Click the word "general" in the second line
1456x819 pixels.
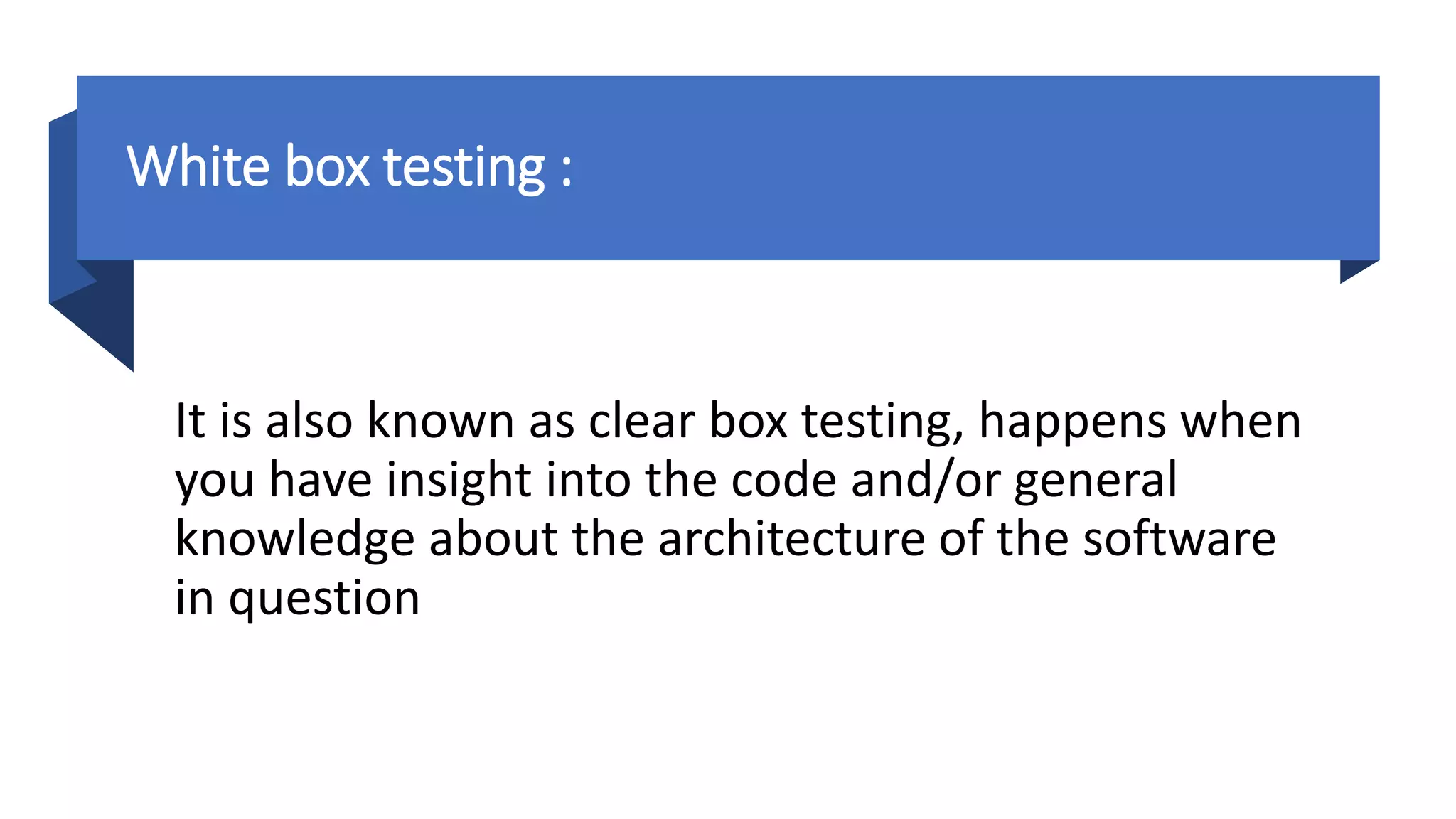1096,481
